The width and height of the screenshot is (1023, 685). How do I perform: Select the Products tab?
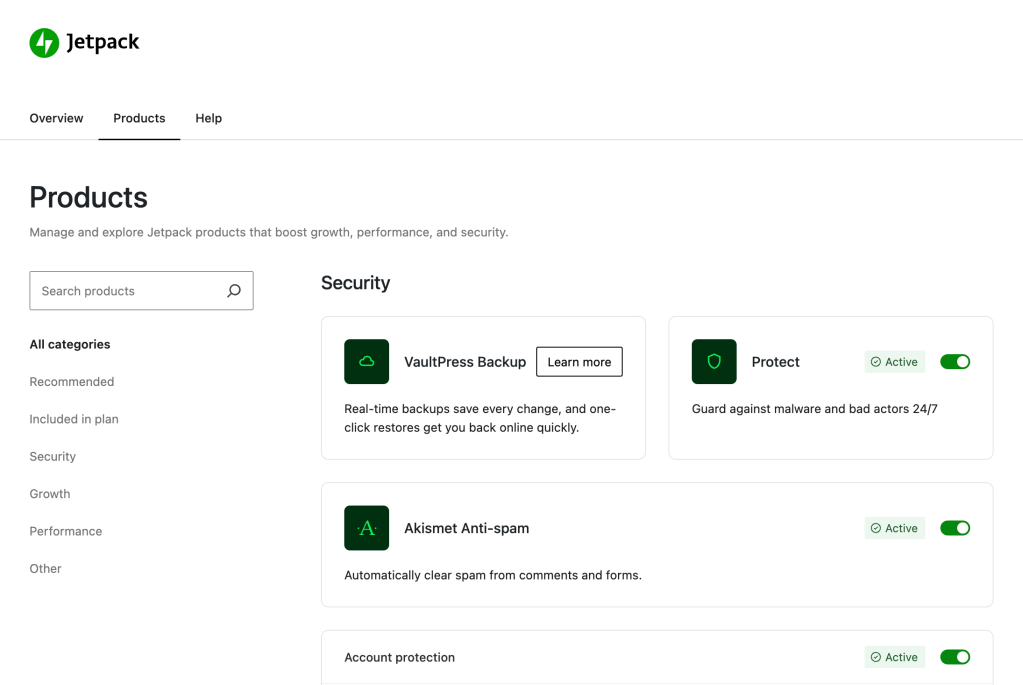(139, 118)
